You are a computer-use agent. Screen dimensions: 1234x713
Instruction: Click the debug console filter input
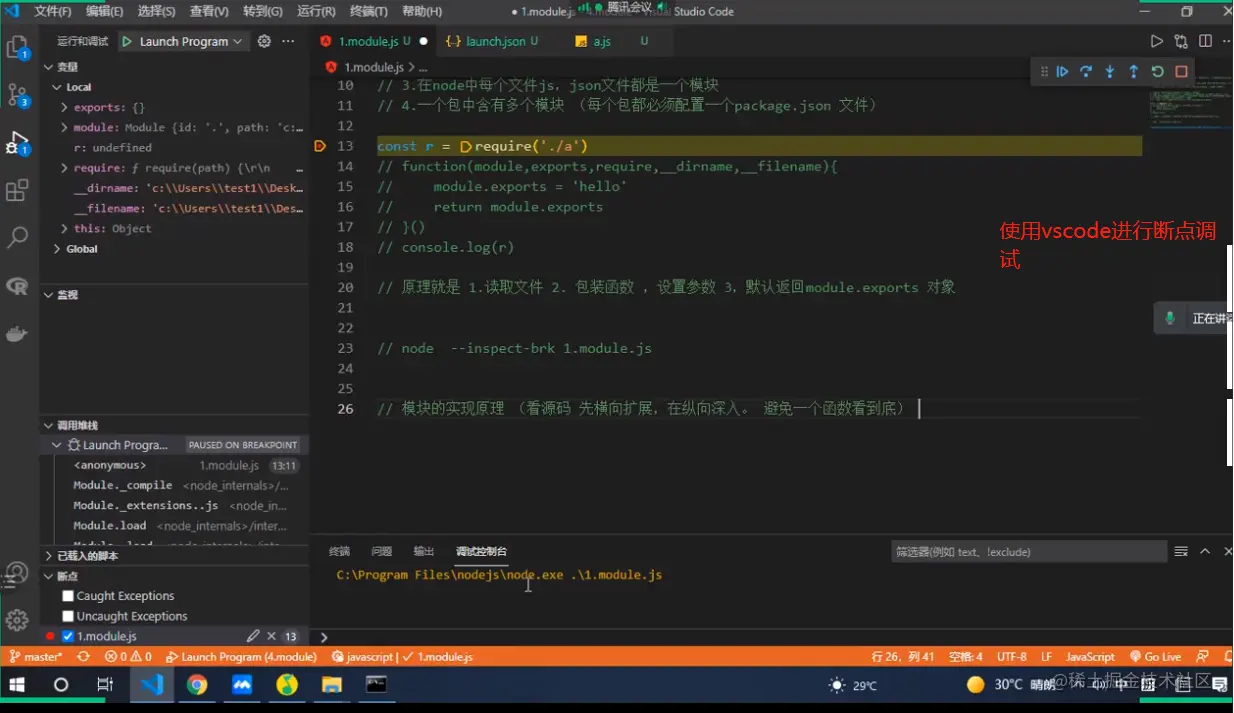pos(1028,551)
